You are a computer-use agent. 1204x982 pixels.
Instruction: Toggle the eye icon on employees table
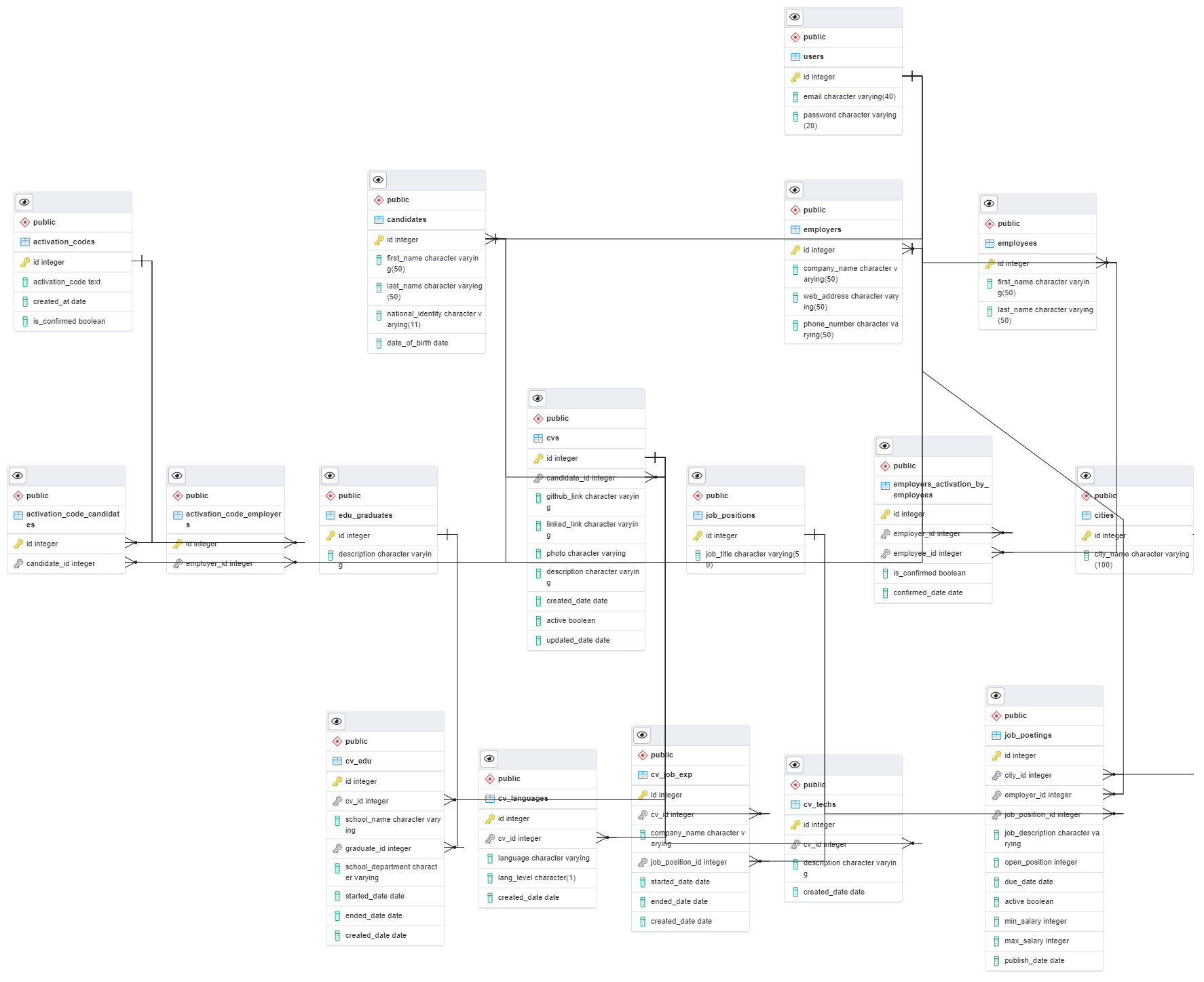point(989,204)
